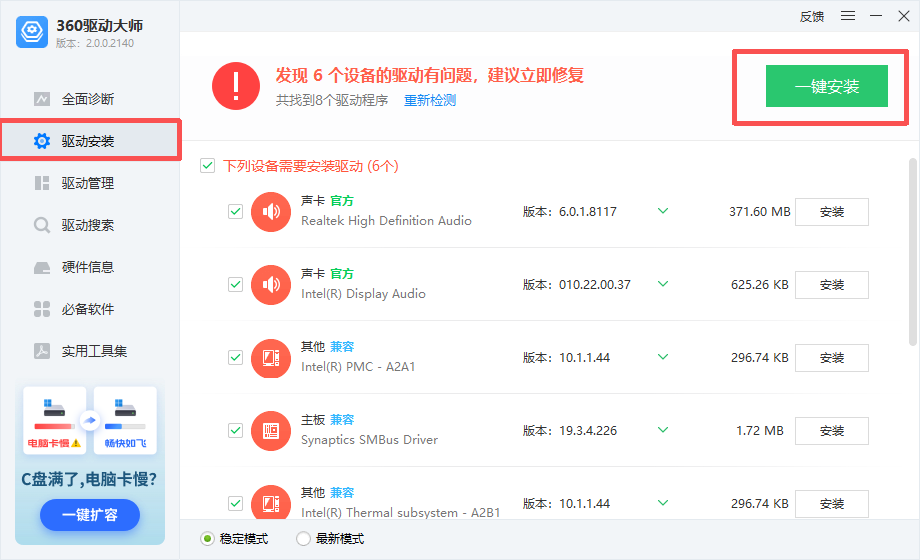
Task: Install the Intel(R) Display Audio driver
Action: 832,285
